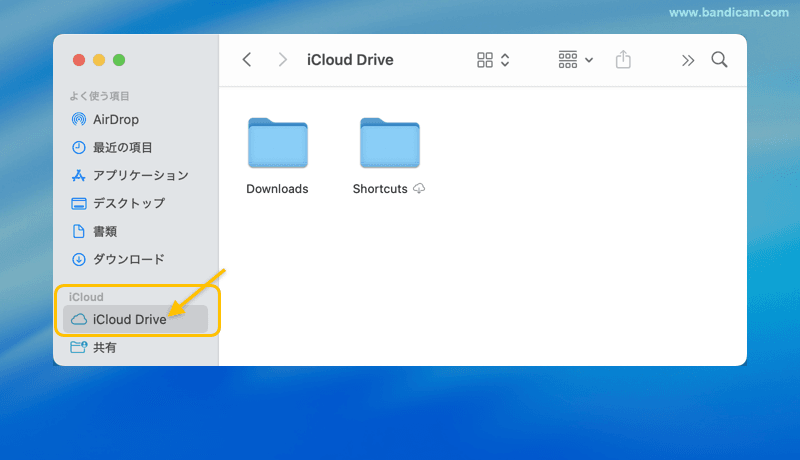Click the iCloud Drive window title
This screenshot has width=800, height=460.
[350, 60]
